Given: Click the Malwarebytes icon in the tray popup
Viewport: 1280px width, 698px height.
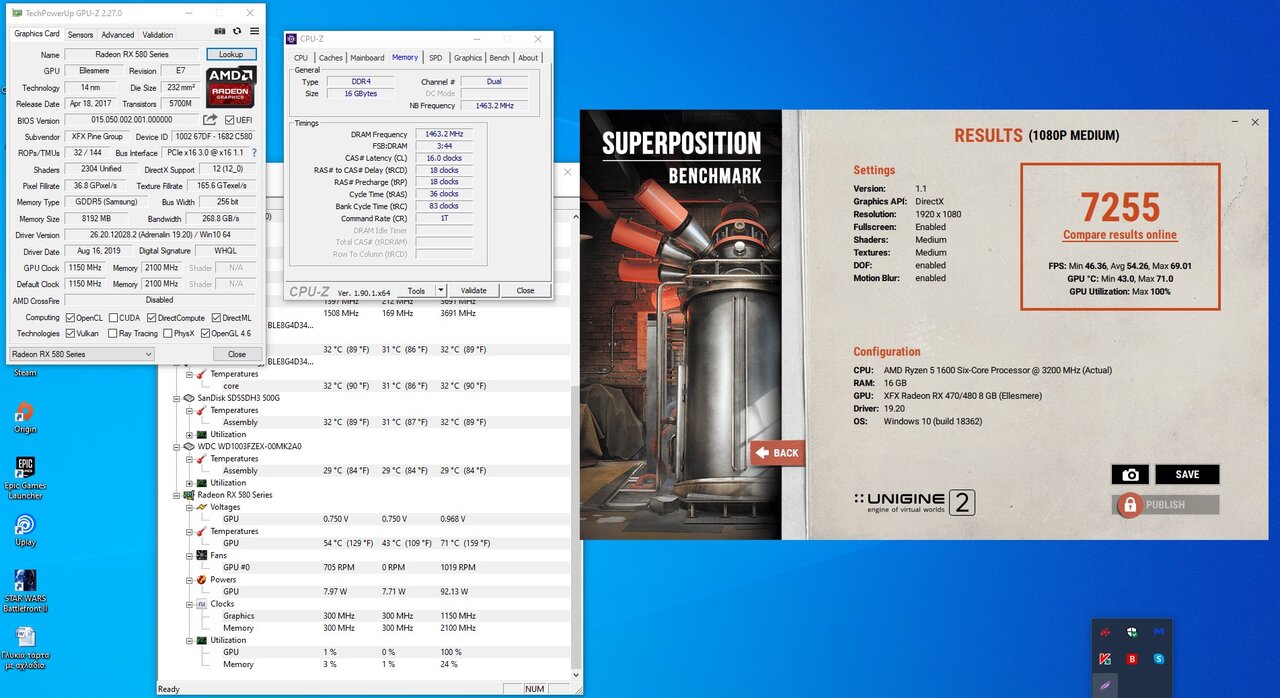Looking at the screenshot, I should pyautogui.click(x=1158, y=632).
